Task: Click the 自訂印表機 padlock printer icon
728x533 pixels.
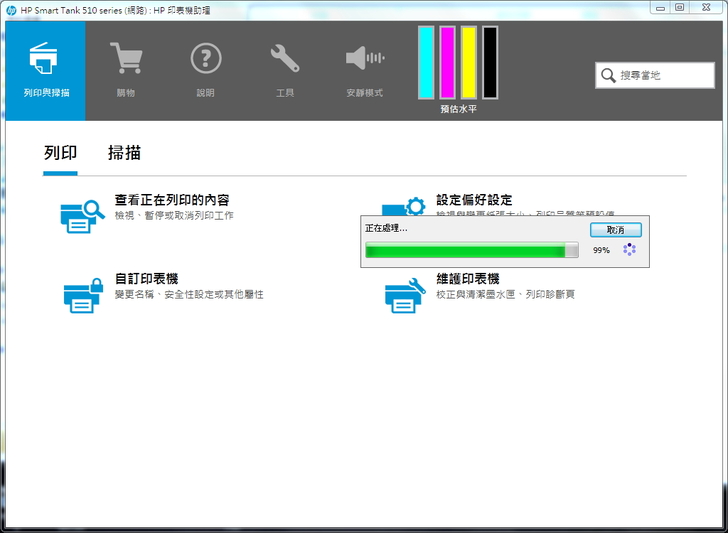Action: coord(83,295)
